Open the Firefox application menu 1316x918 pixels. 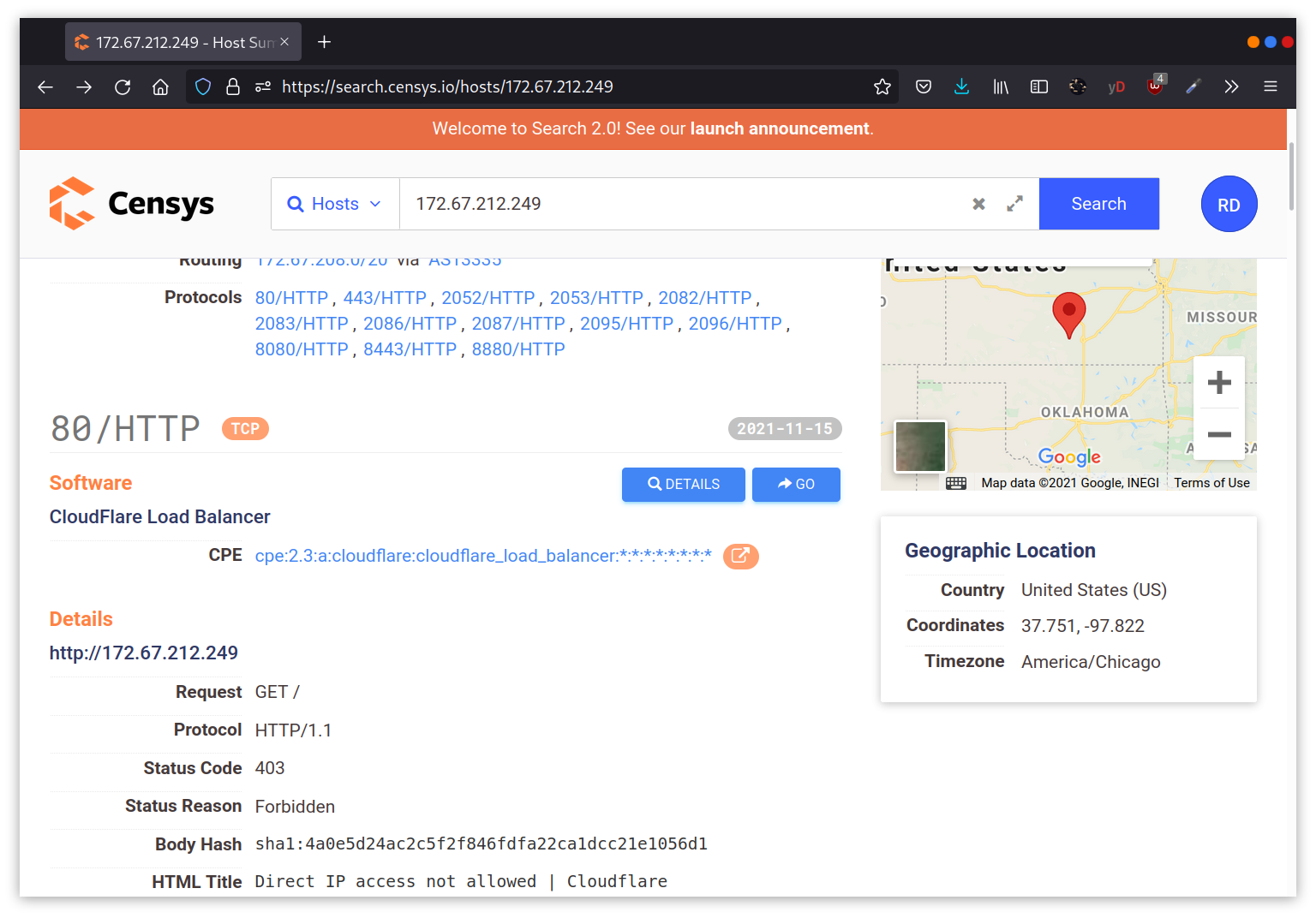click(1271, 86)
